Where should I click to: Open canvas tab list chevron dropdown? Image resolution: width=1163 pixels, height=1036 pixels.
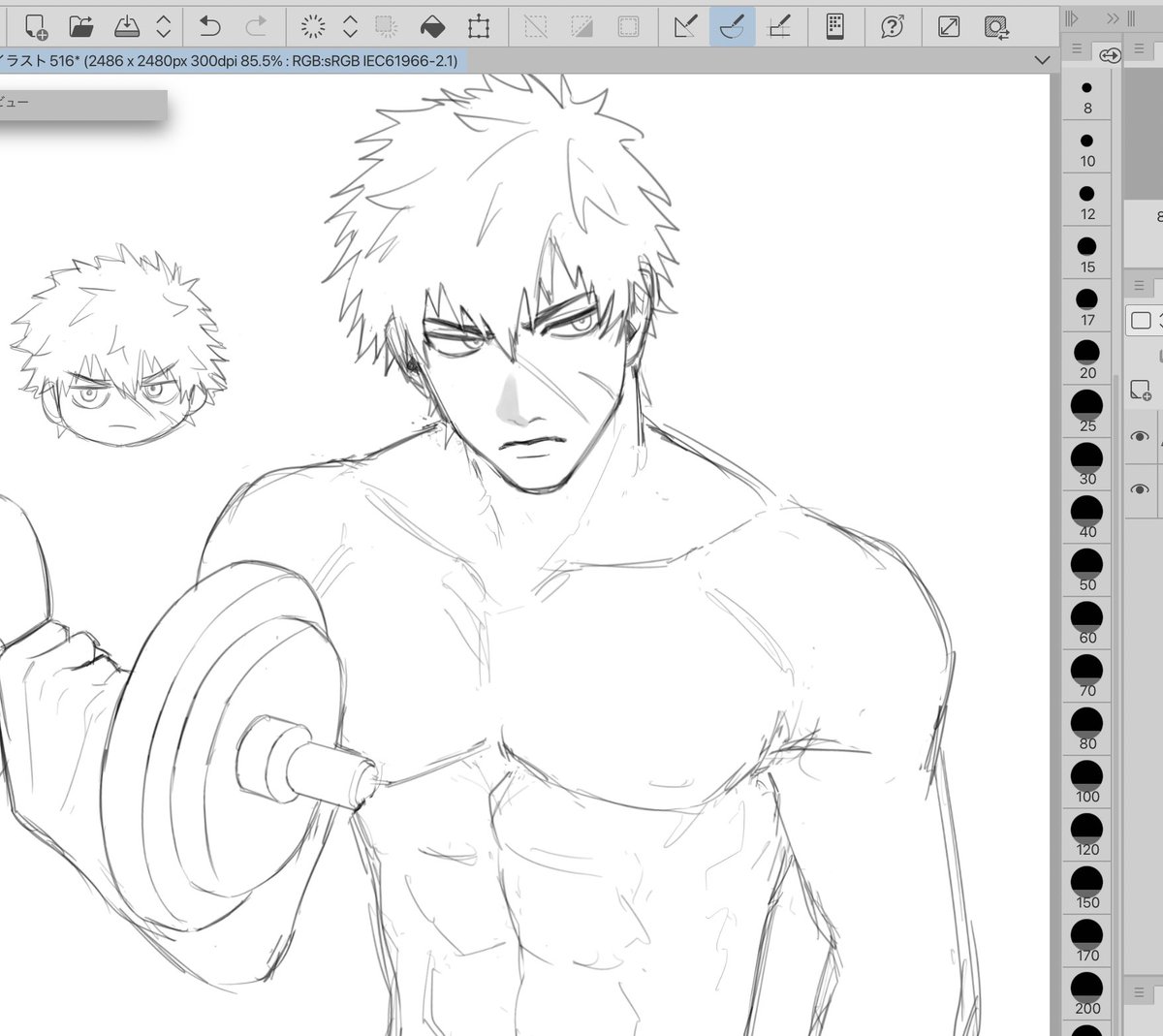[x=1043, y=60]
